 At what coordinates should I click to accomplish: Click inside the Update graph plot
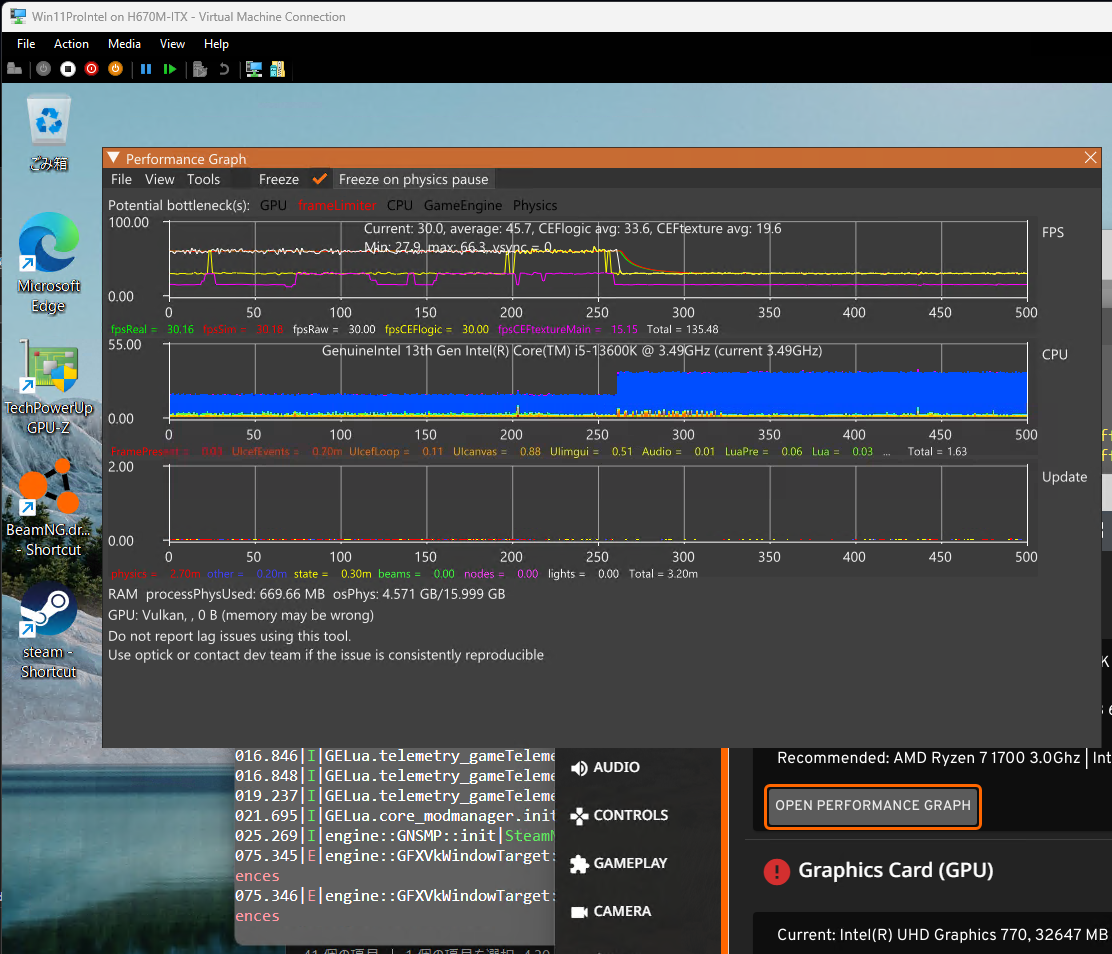598,504
